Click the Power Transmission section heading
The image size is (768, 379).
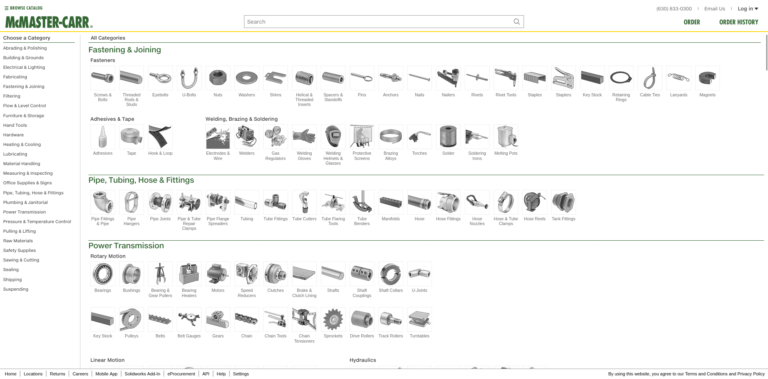point(126,246)
